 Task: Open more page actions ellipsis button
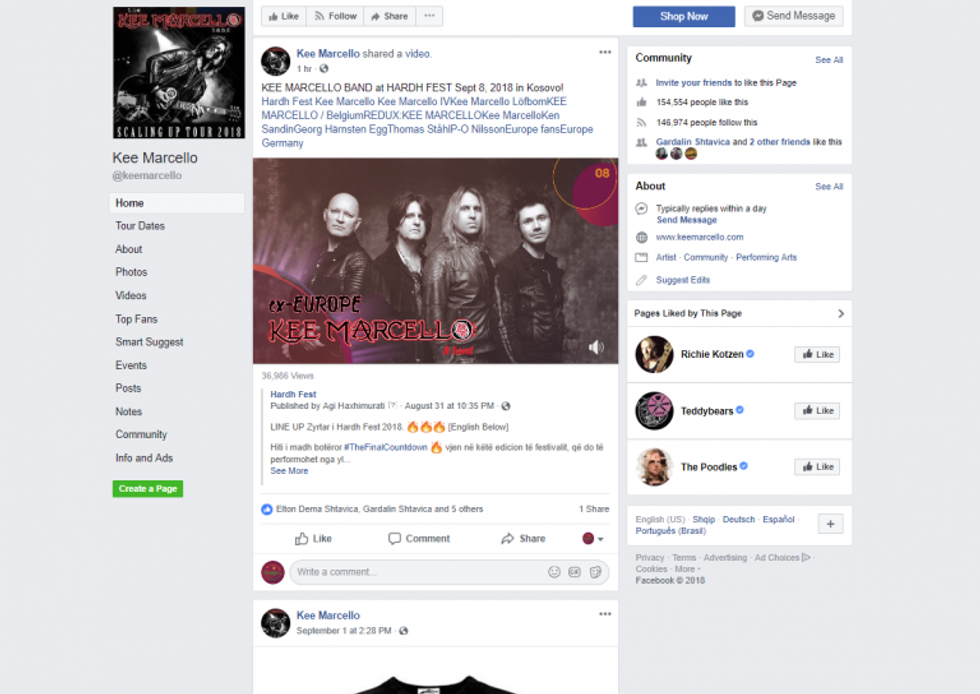[x=429, y=16]
